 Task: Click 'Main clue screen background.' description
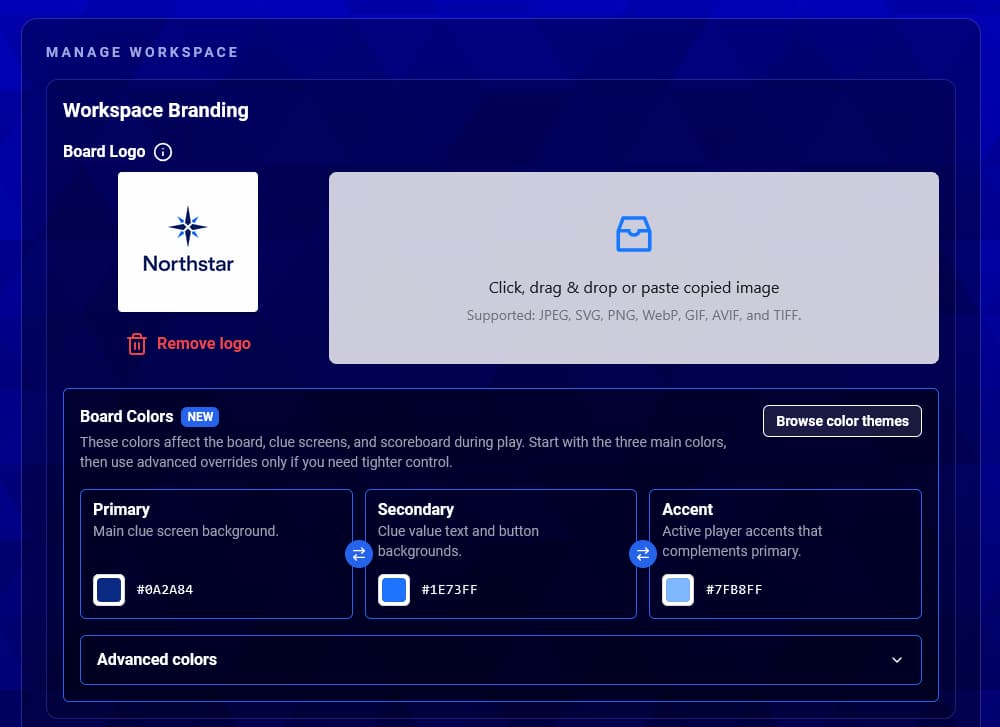click(186, 531)
